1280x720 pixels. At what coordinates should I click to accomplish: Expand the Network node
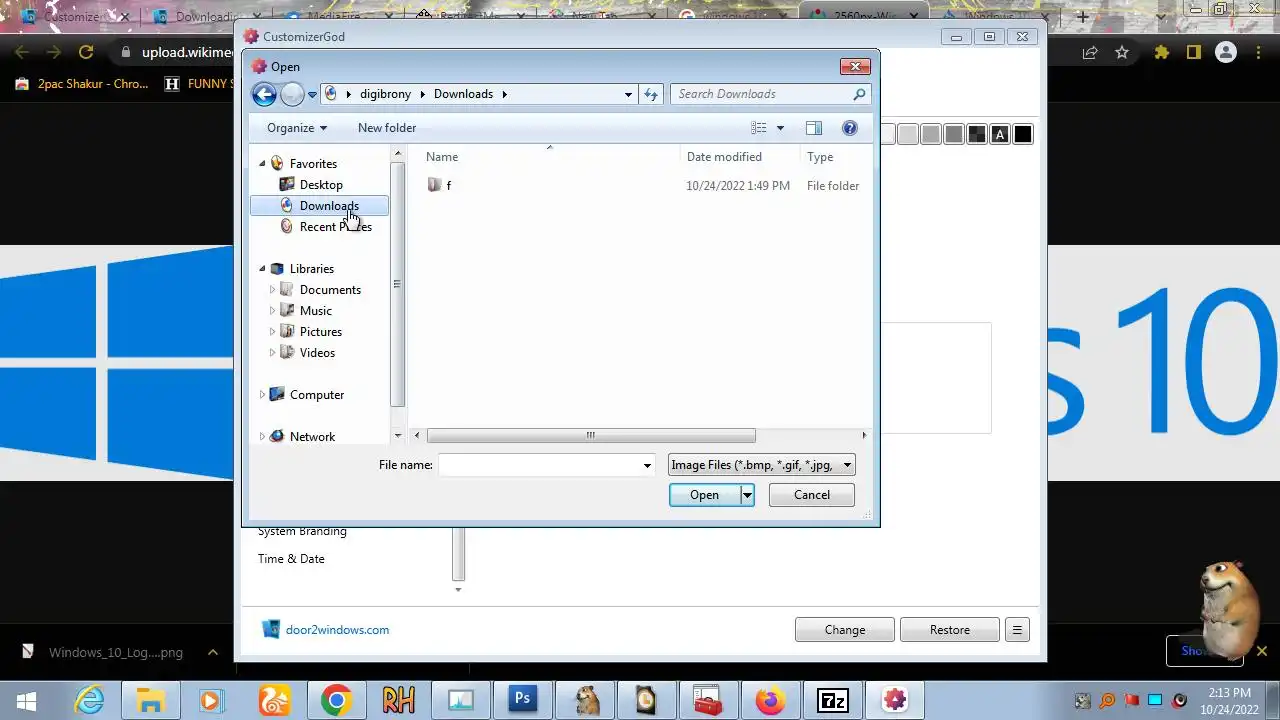pyautogui.click(x=263, y=437)
